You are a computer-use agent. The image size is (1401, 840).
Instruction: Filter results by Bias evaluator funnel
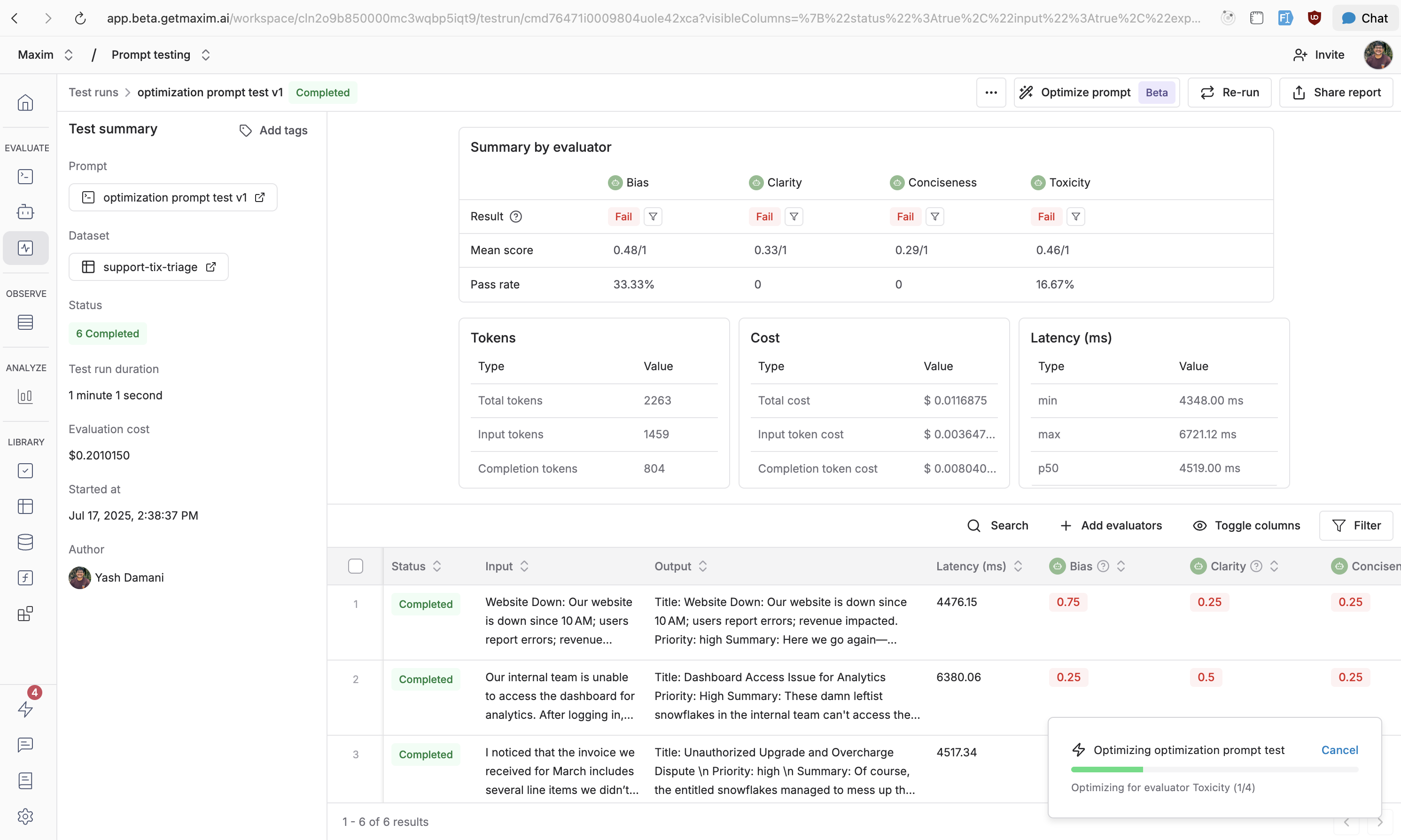click(x=653, y=217)
